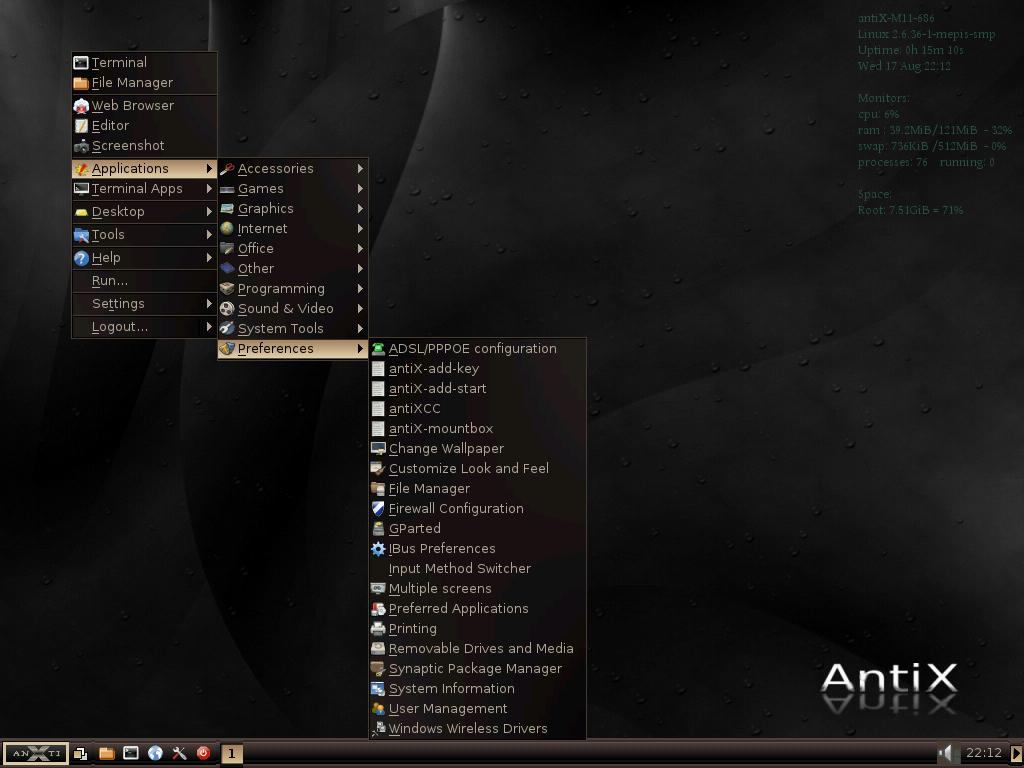1024x768 pixels.
Task: Expand the Settings submenu arrow
Action: [209, 304]
